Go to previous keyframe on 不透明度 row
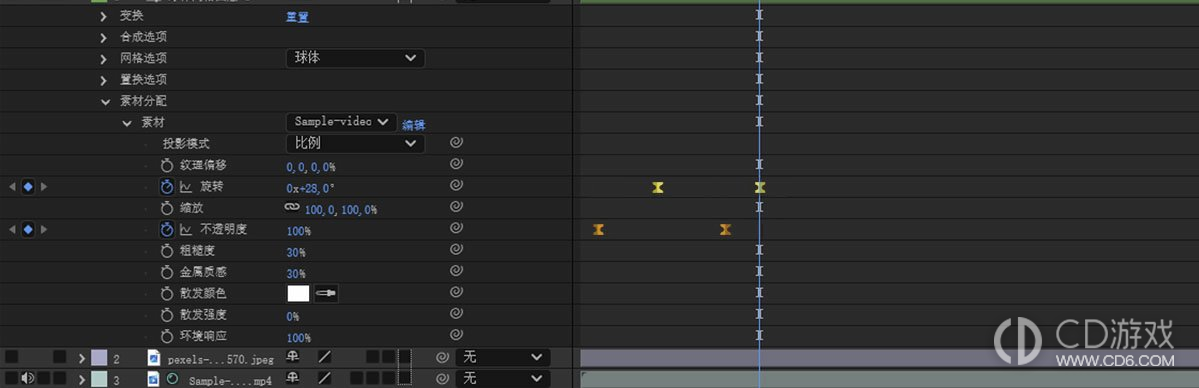This screenshot has height=388, width=1199. (x=11, y=230)
